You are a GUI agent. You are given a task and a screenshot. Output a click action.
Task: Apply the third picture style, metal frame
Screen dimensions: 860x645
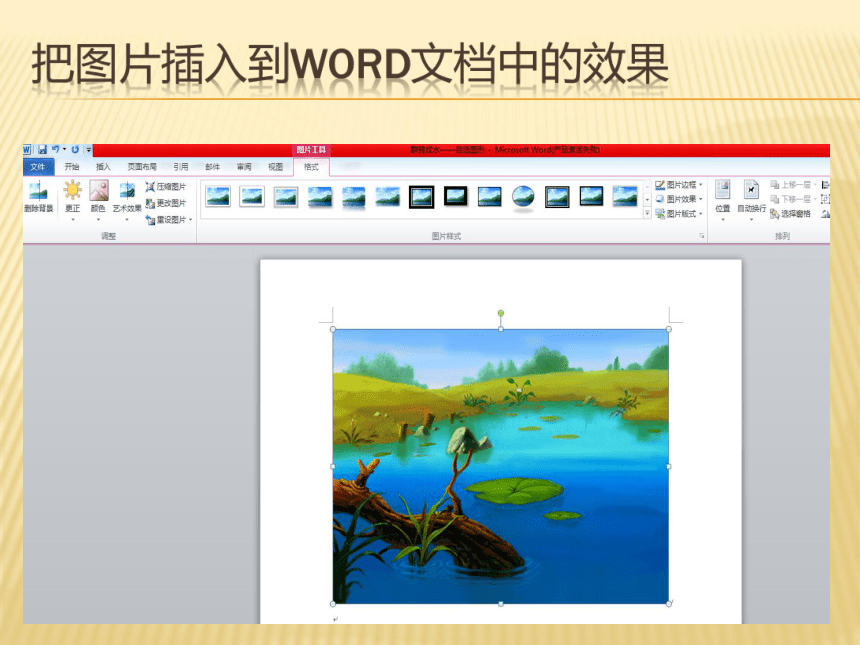pyautogui.click(x=286, y=196)
